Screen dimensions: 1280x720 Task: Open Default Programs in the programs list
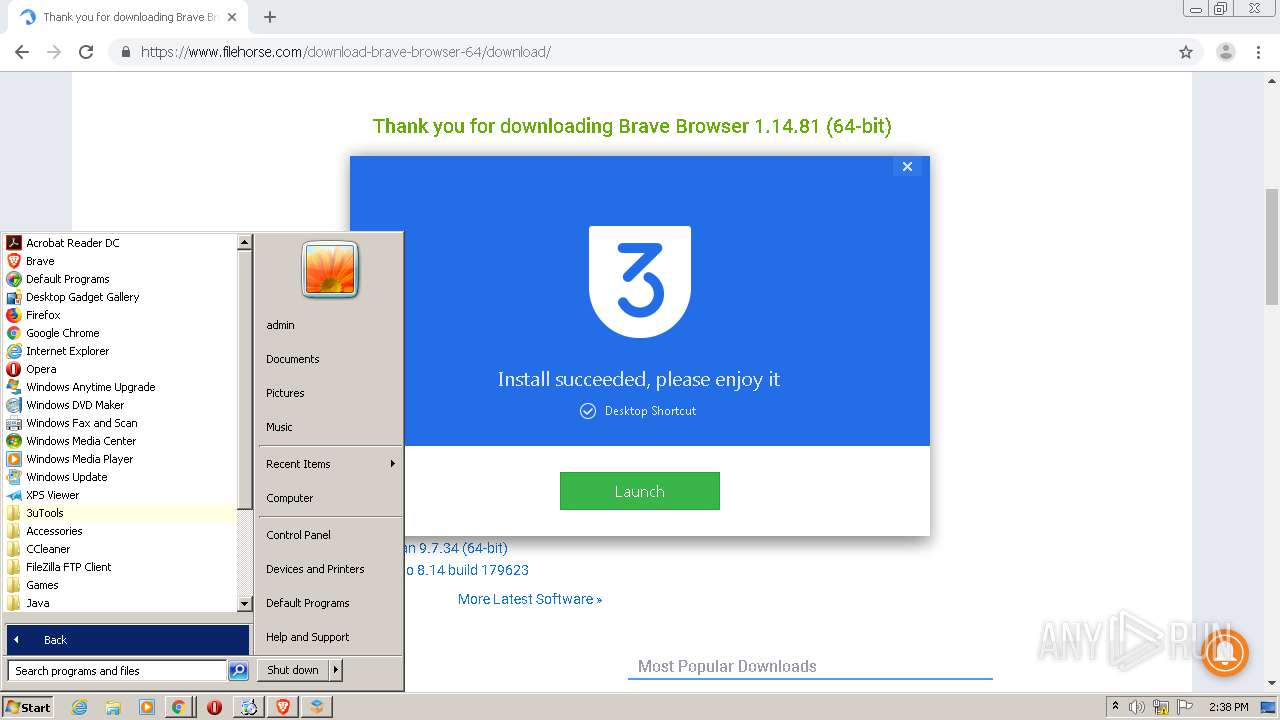[x=120, y=279]
